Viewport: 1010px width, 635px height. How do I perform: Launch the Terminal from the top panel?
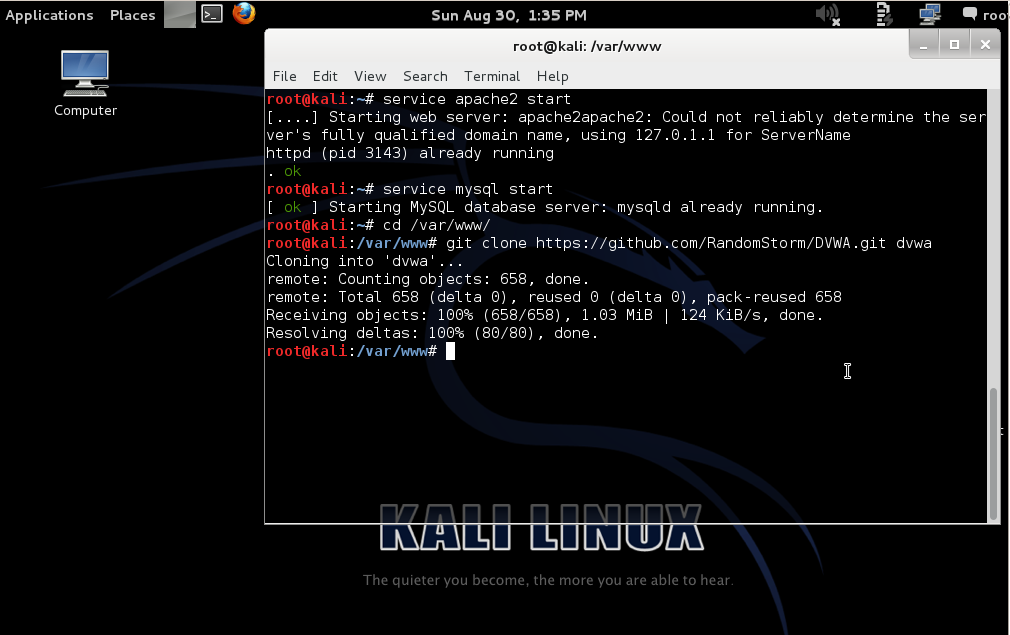tap(211, 14)
